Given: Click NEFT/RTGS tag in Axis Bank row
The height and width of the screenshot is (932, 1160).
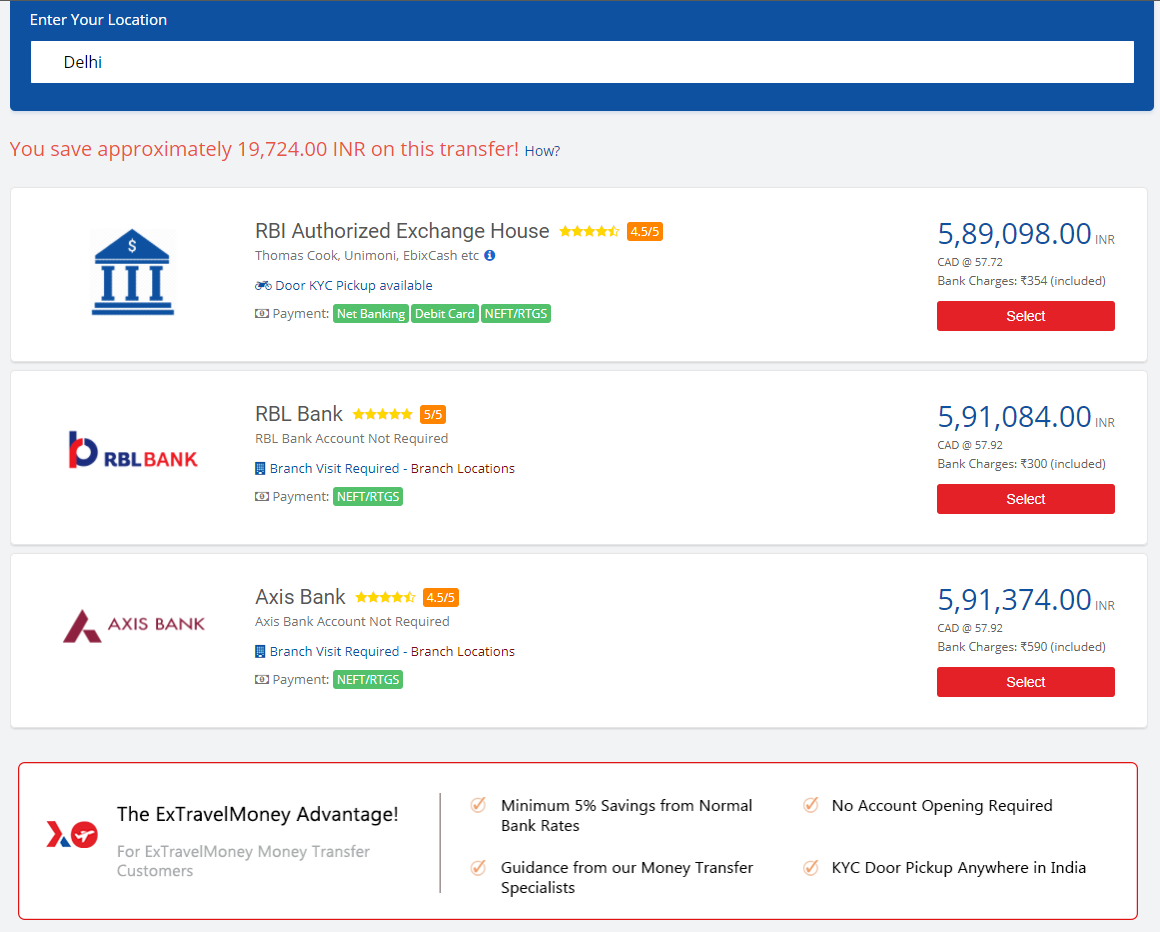Looking at the screenshot, I should [368, 680].
